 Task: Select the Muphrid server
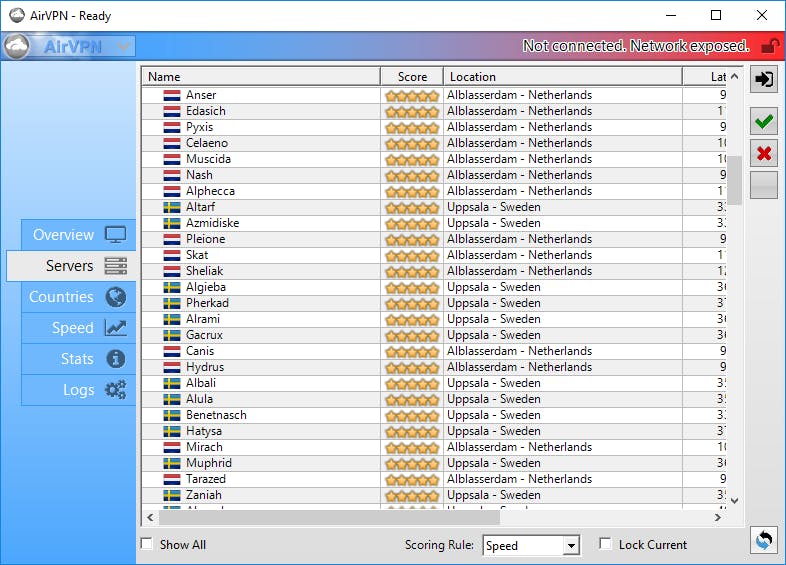pyautogui.click(x=434, y=463)
